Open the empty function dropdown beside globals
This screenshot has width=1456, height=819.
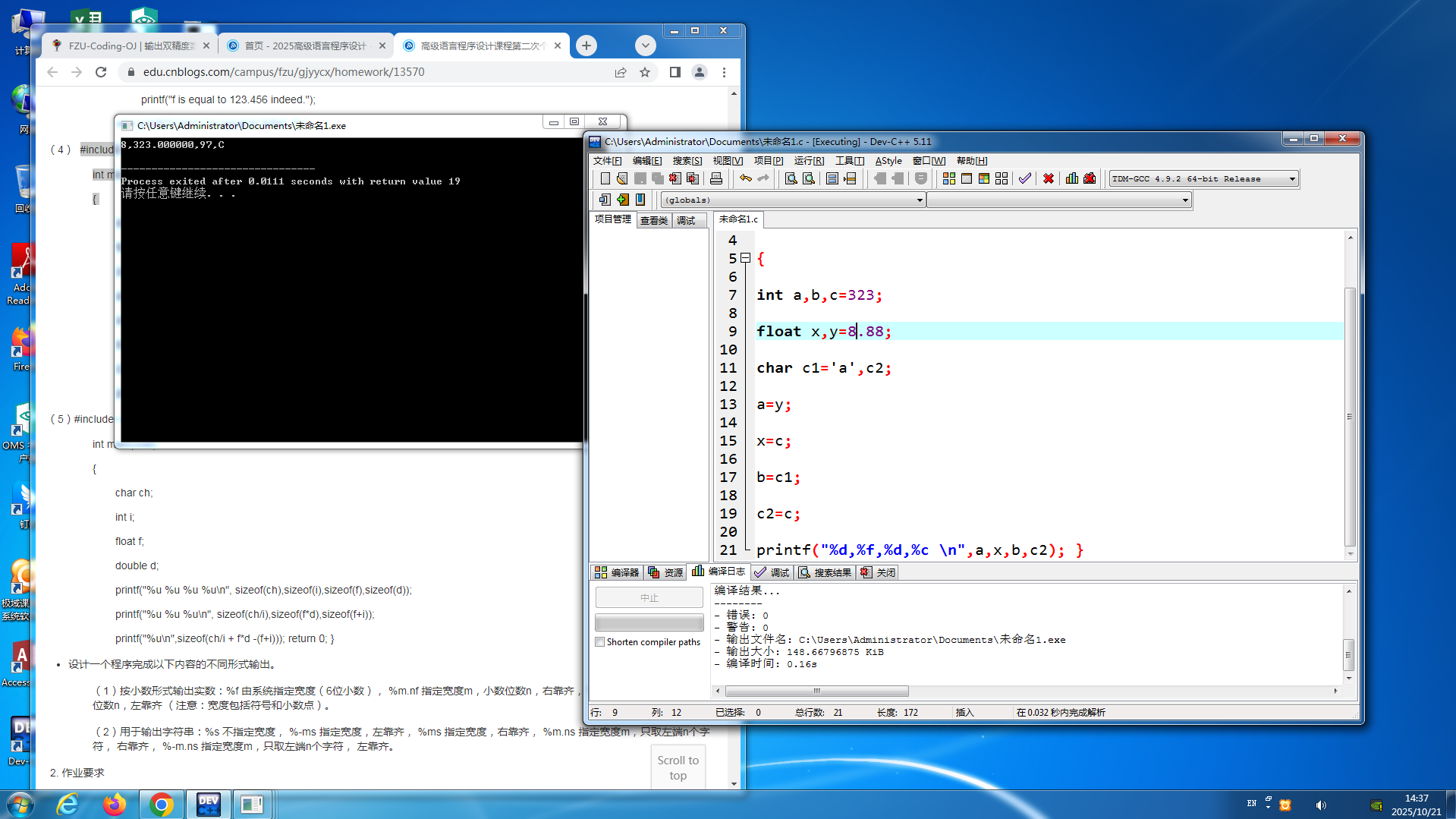pyautogui.click(x=1058, y=200)
